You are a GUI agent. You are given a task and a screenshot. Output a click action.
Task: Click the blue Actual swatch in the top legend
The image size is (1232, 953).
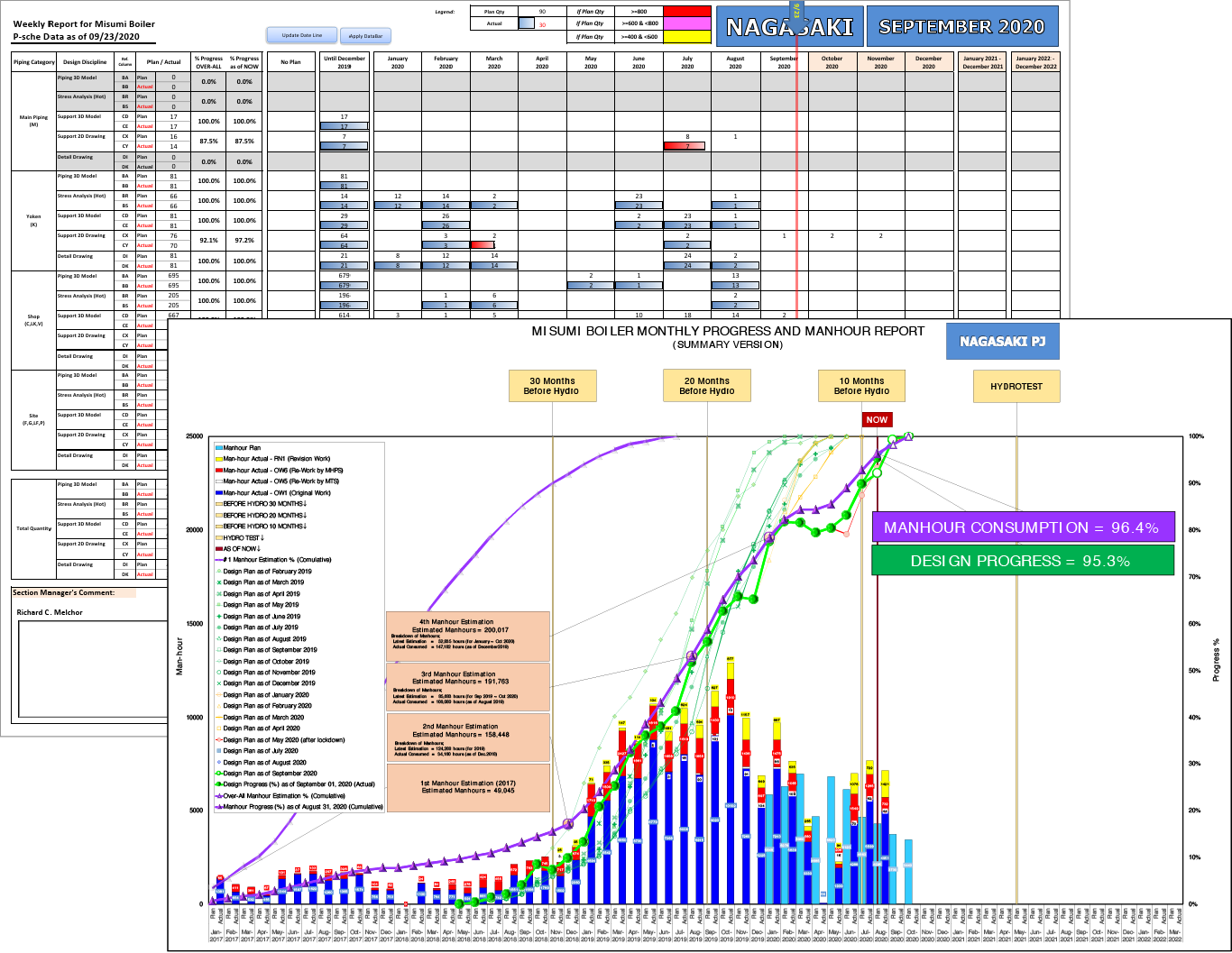coord(528,24)
